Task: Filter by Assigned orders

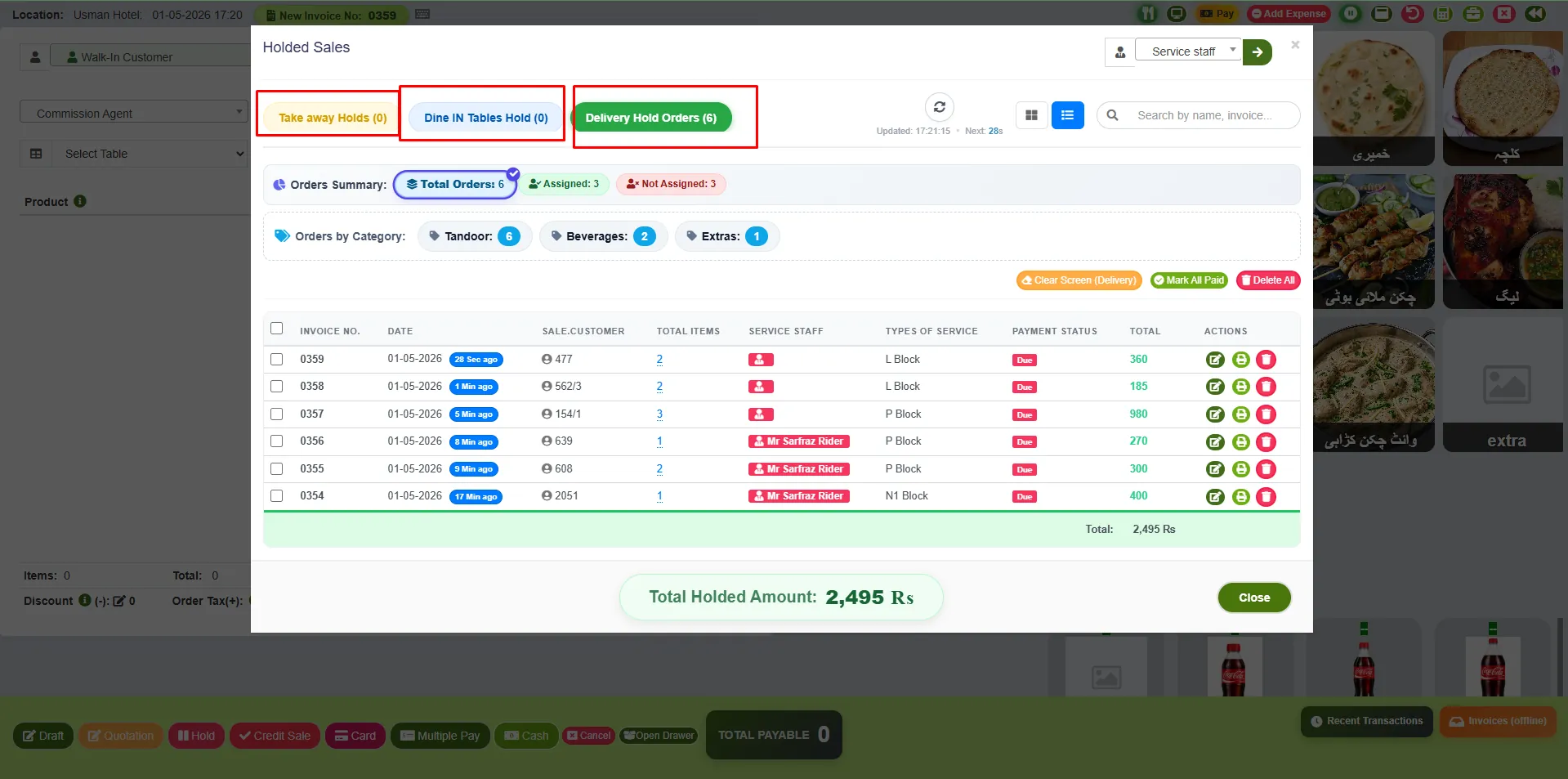Action: [565, 184]
